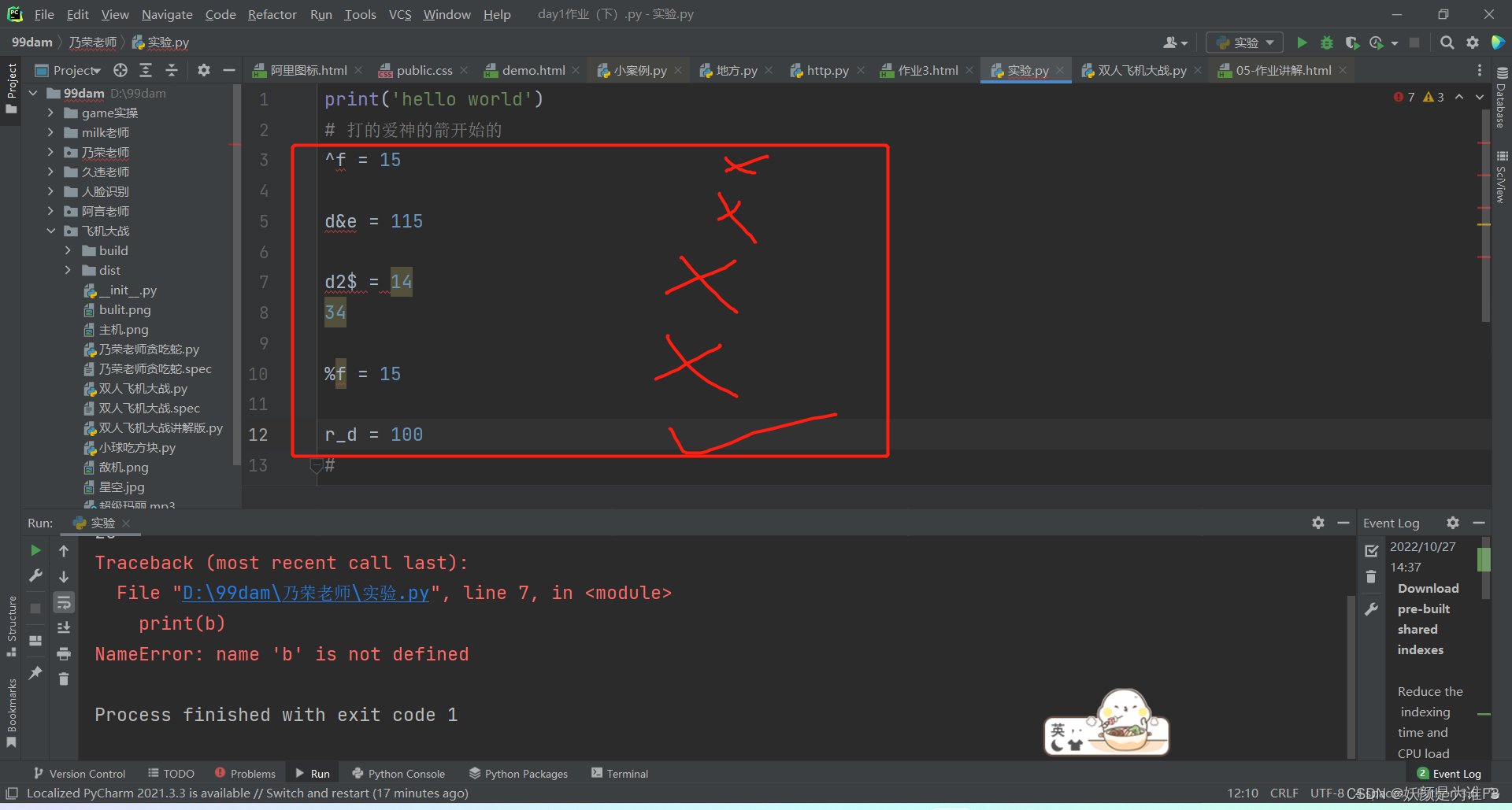Open Event Log settings gear

(x=1453, y=523)
